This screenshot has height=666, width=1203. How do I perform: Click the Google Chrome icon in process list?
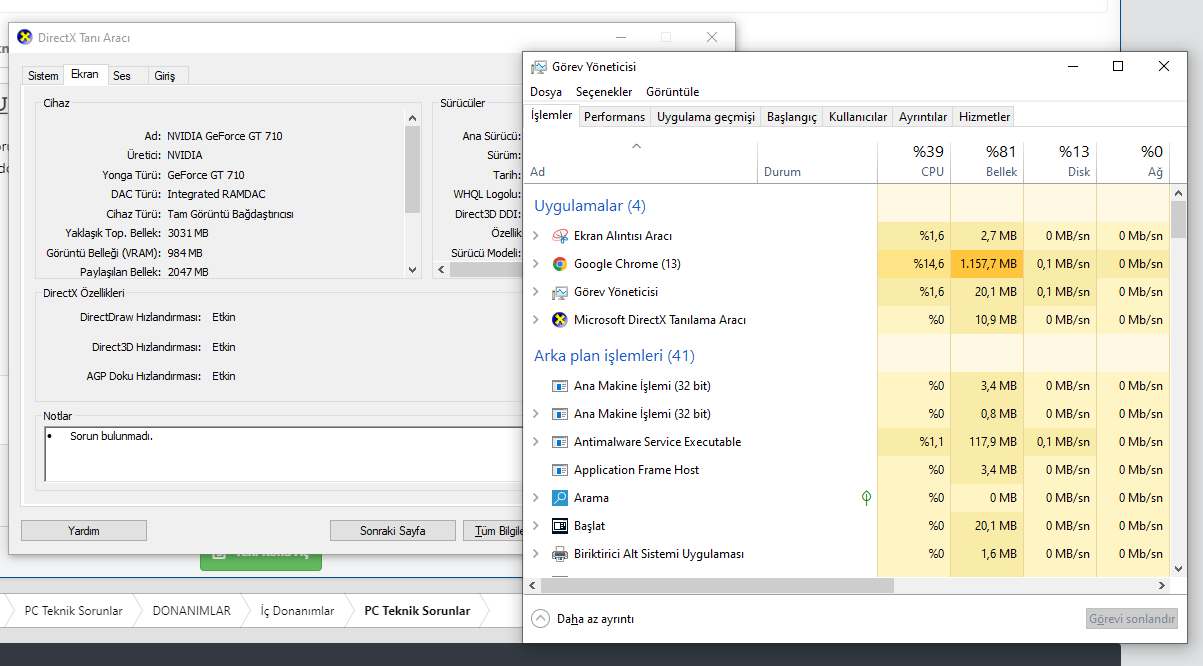(560, 264)
